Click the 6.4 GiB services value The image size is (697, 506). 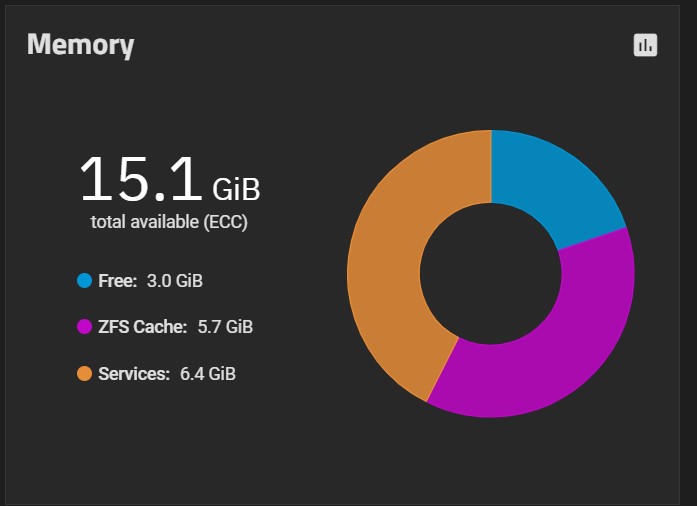tap(208, 373)
